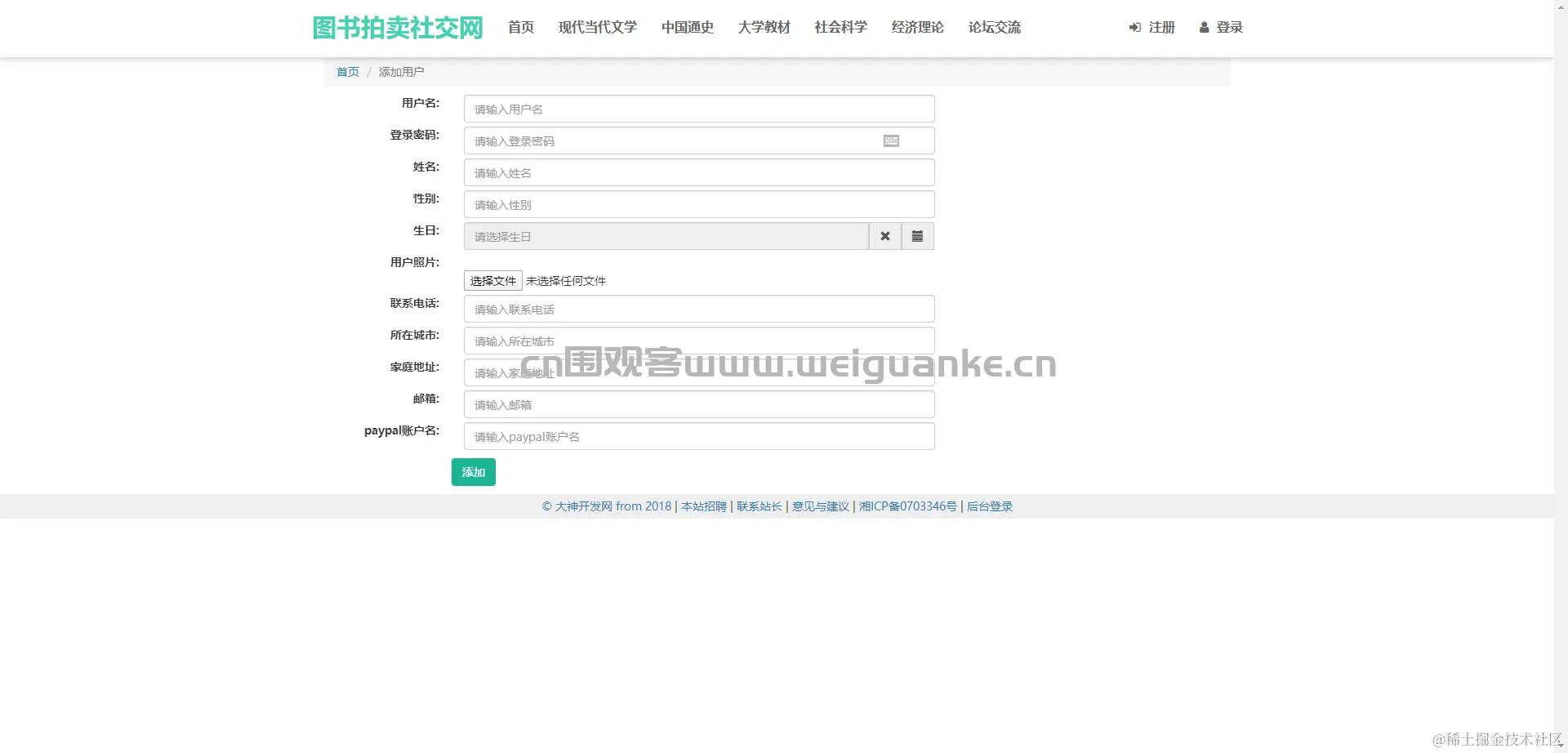Click the 未选择任何文件 file status text
The image size is (1568, 753).
coord(566,281)
